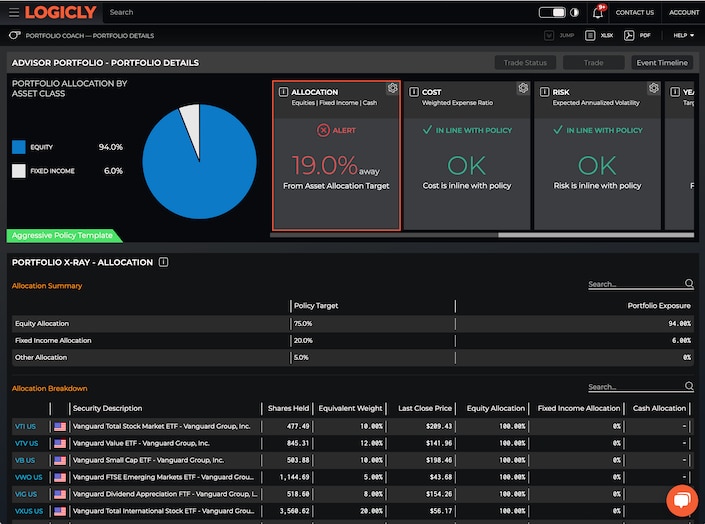
Task: Click the Trade Status button
Action: coord(525,63)
